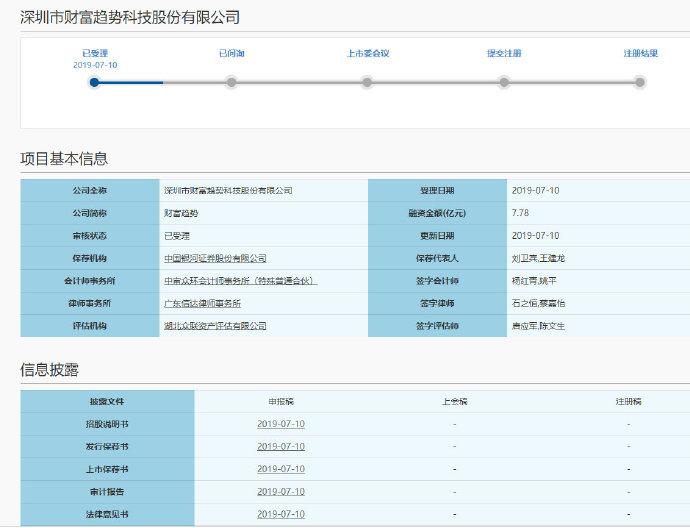Screen dimensions: 690x528
Task: Click the 律师事务所 label cell
Action: (x=90, y=304)
